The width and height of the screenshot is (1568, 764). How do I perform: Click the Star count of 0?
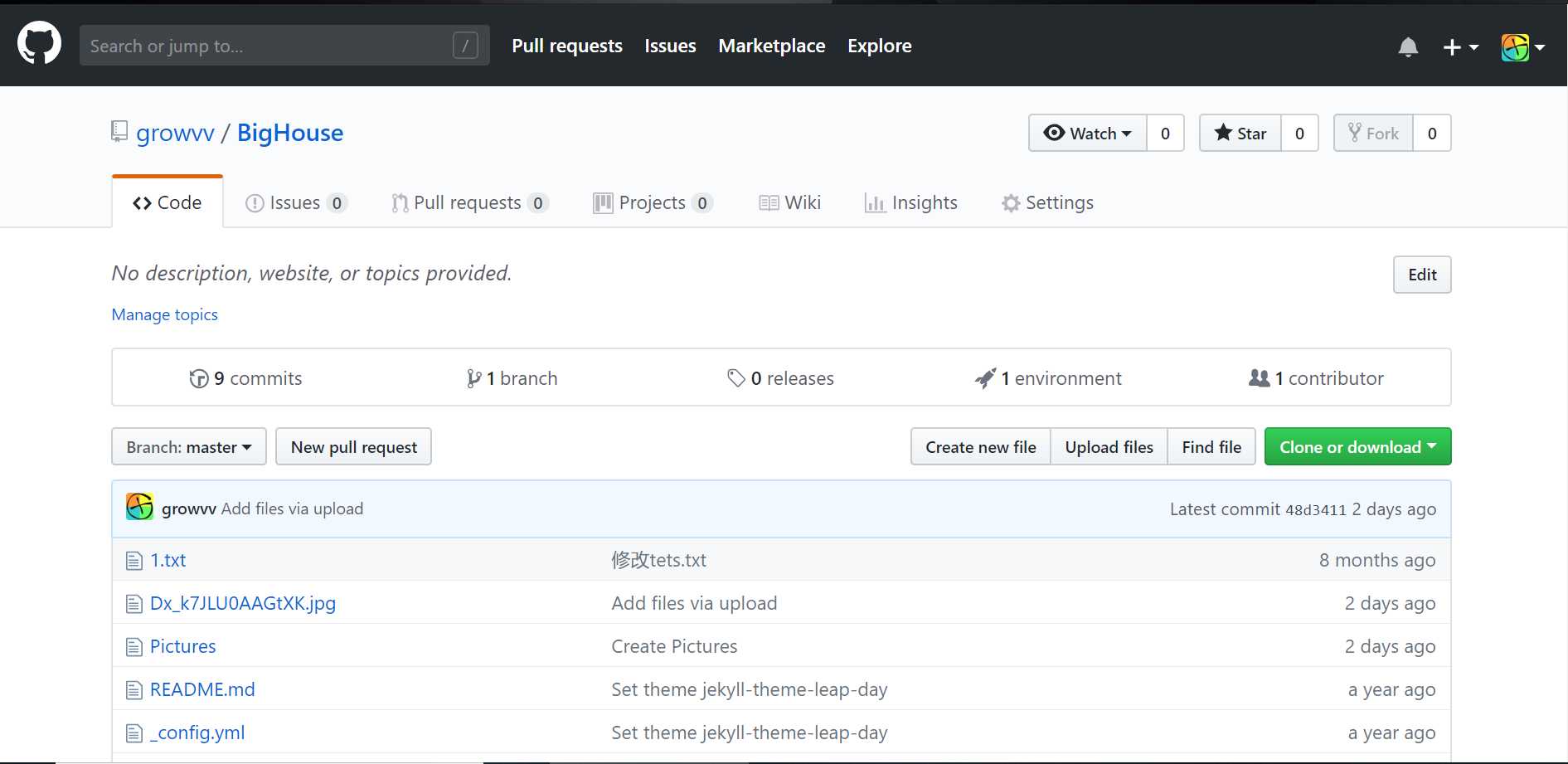tap(1299, 133)
